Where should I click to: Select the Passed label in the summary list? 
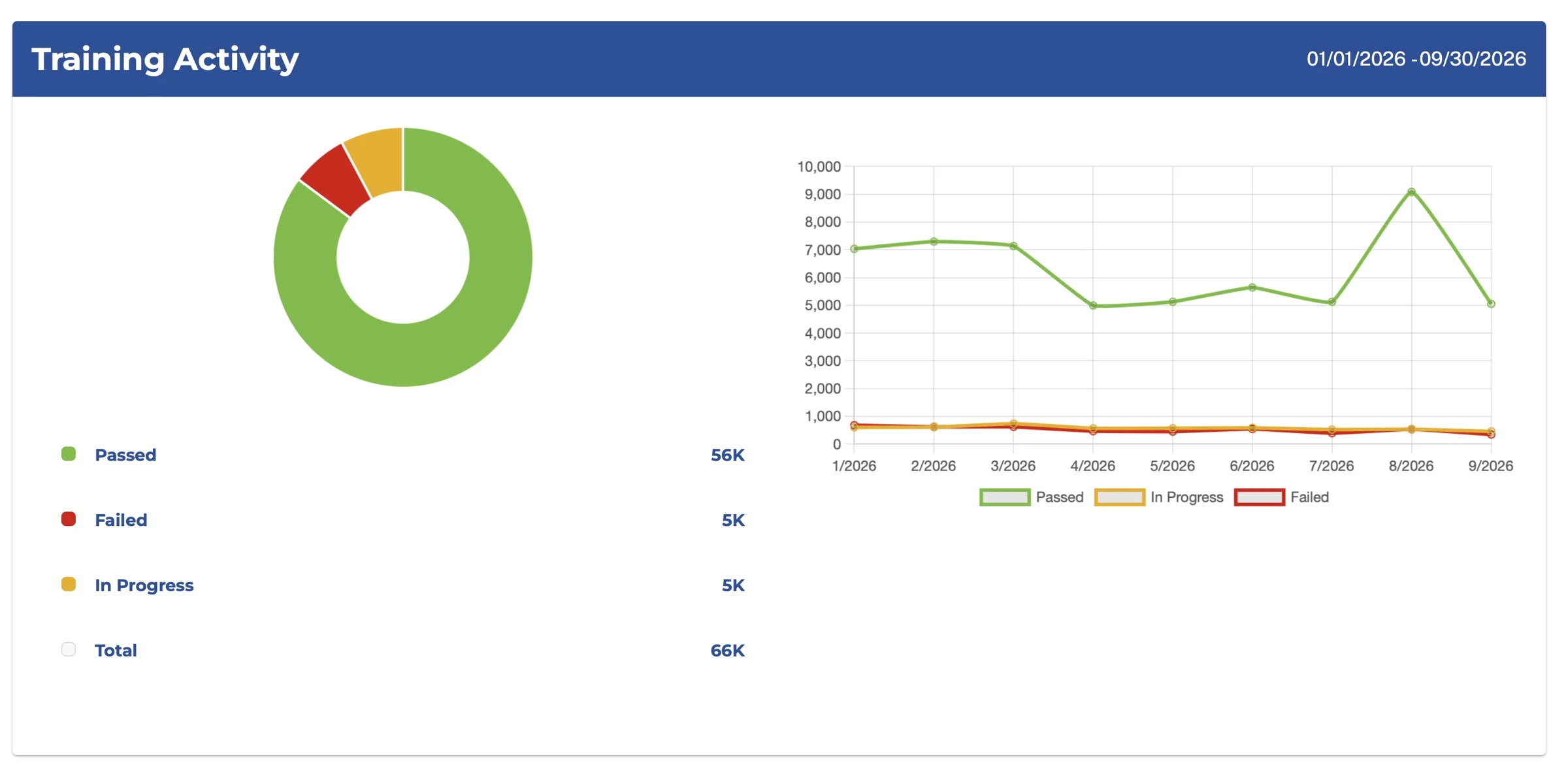click(125, 455)
